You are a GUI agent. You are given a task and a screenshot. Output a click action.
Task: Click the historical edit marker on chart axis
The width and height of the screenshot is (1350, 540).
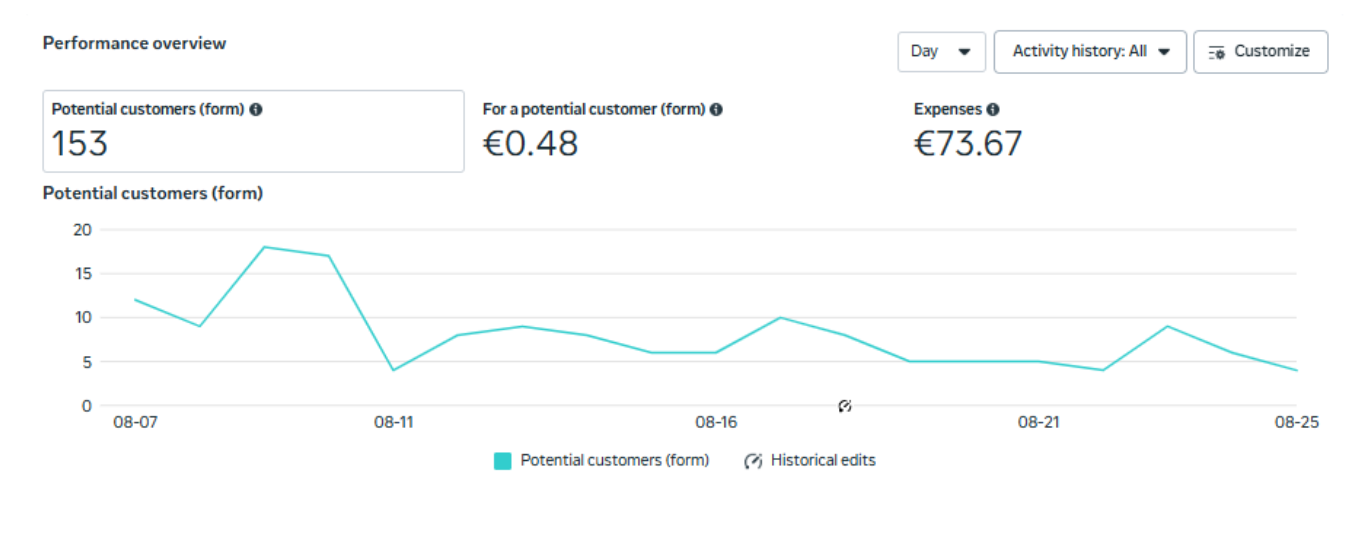[x=845, y=406]
